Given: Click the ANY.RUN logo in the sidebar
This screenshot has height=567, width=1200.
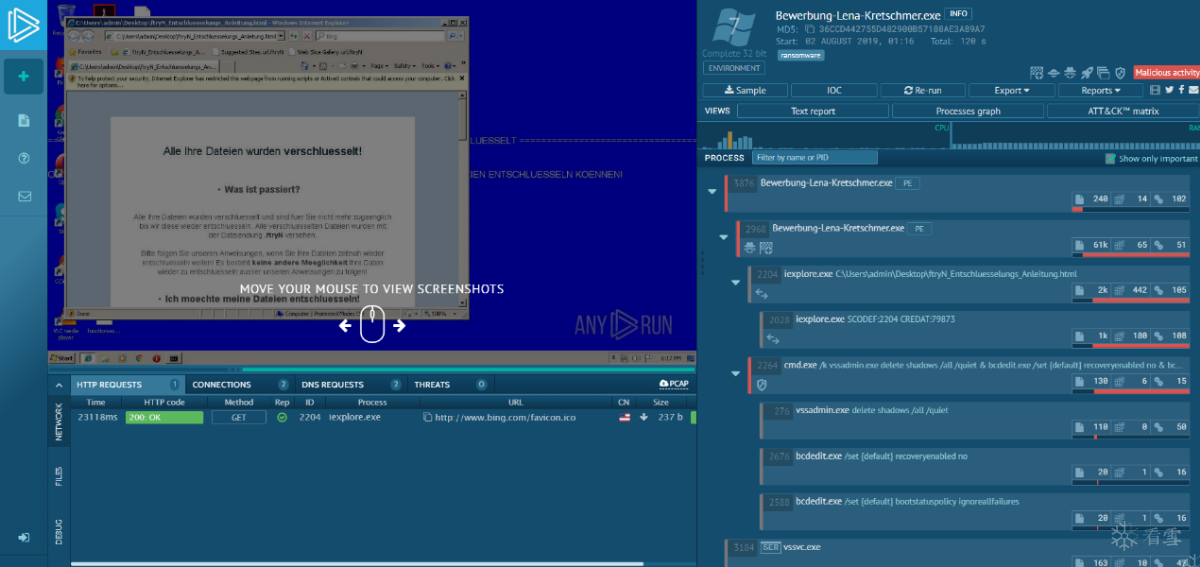Looking at the screenshot, I should [x=23, y=24].
